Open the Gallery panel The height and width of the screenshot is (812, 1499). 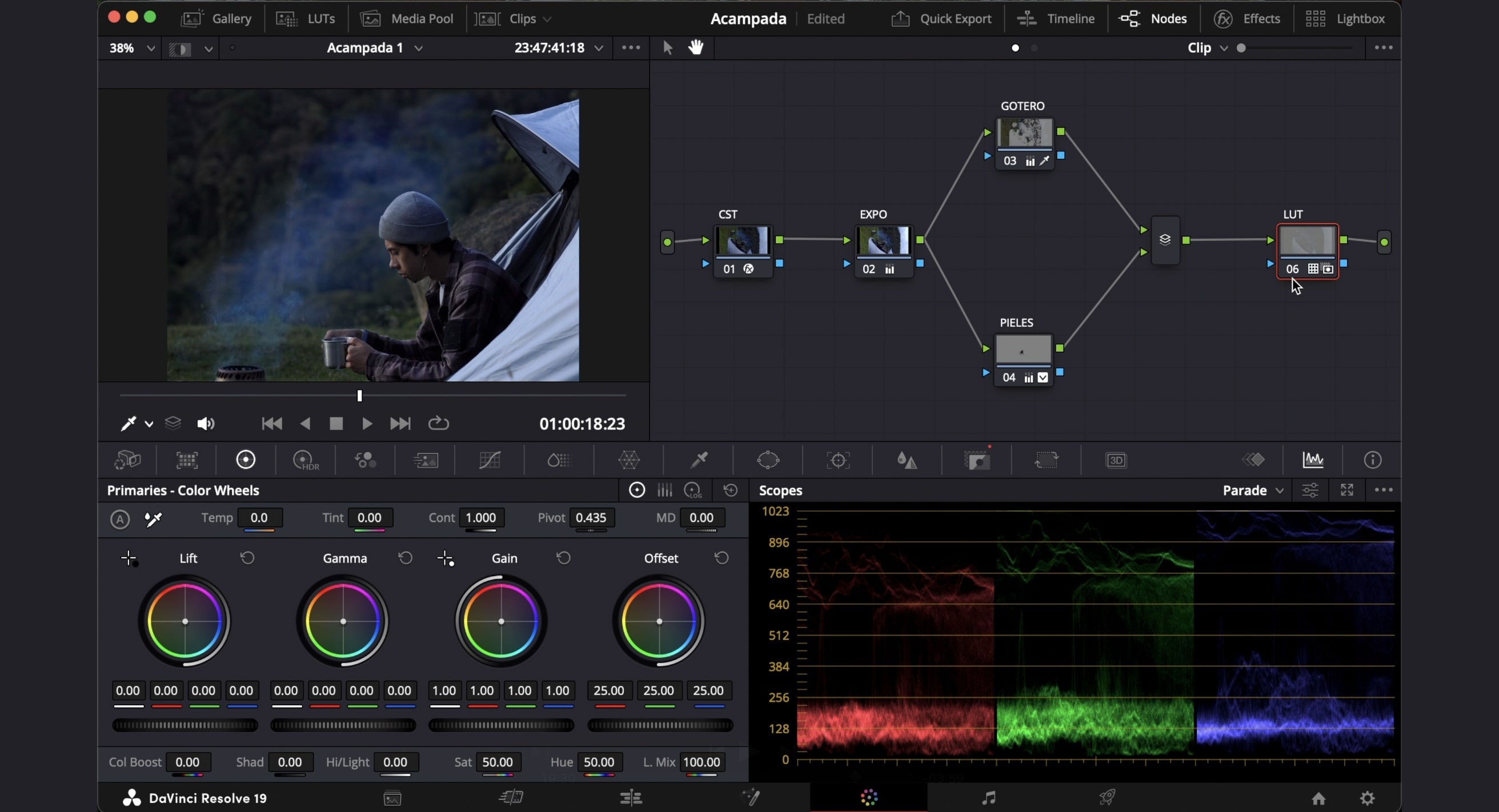pyautogui.click(x=217, y=19)
